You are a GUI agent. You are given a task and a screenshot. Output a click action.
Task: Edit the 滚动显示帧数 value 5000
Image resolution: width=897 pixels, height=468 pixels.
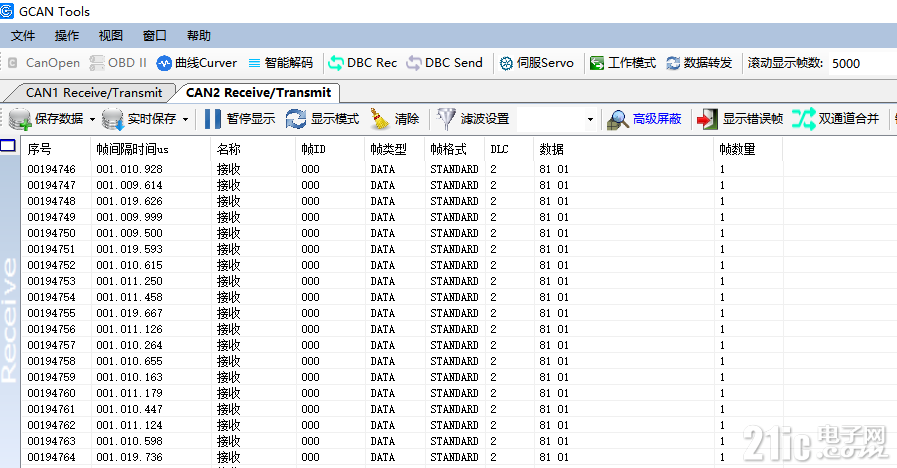coord(862,64)
